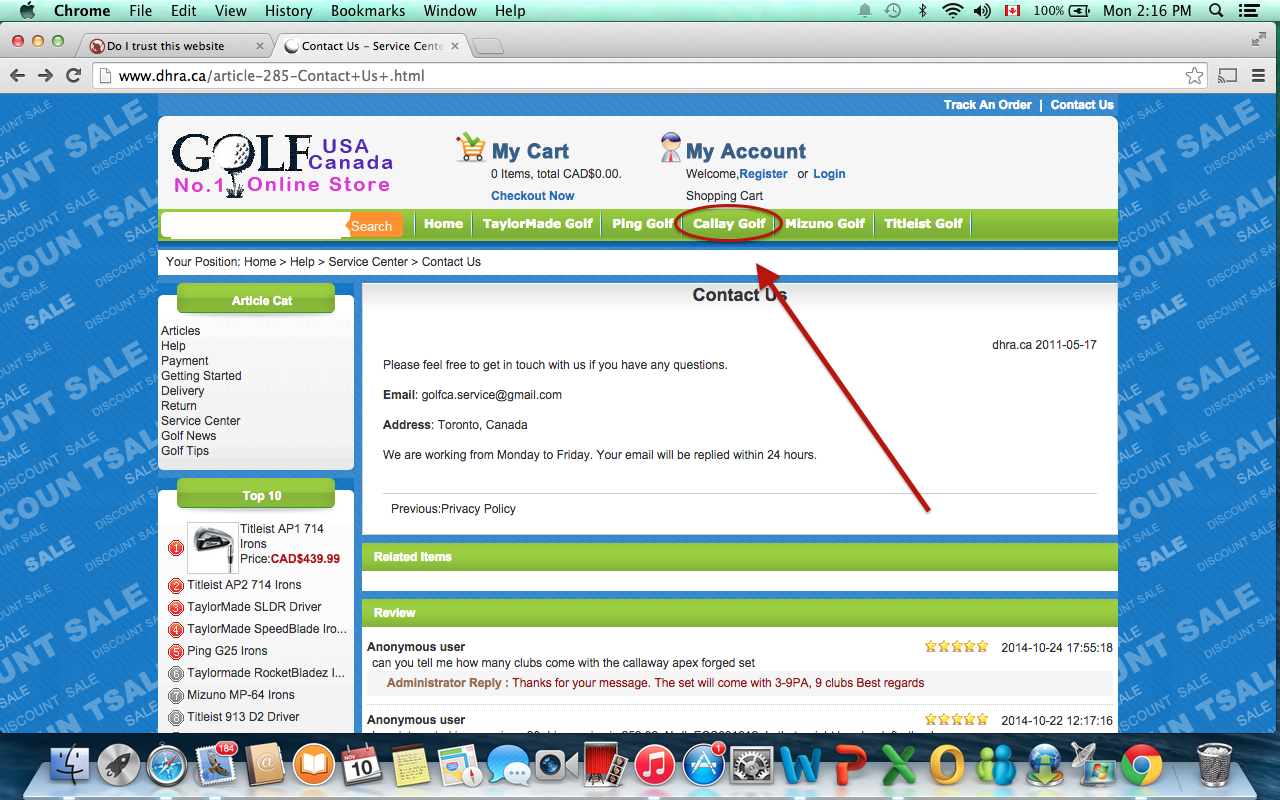Screen dimensions: 1280x800
Task: Open Google Chrome icon in the dock
Action: tap(1141, 767)
